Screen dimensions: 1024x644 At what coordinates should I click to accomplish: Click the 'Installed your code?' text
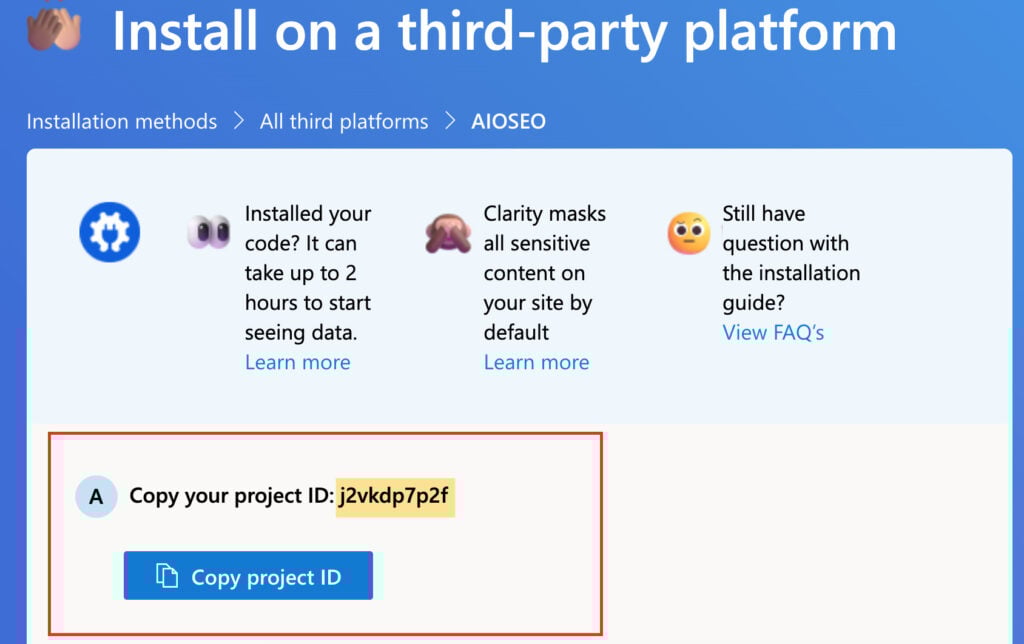(308, 273)
